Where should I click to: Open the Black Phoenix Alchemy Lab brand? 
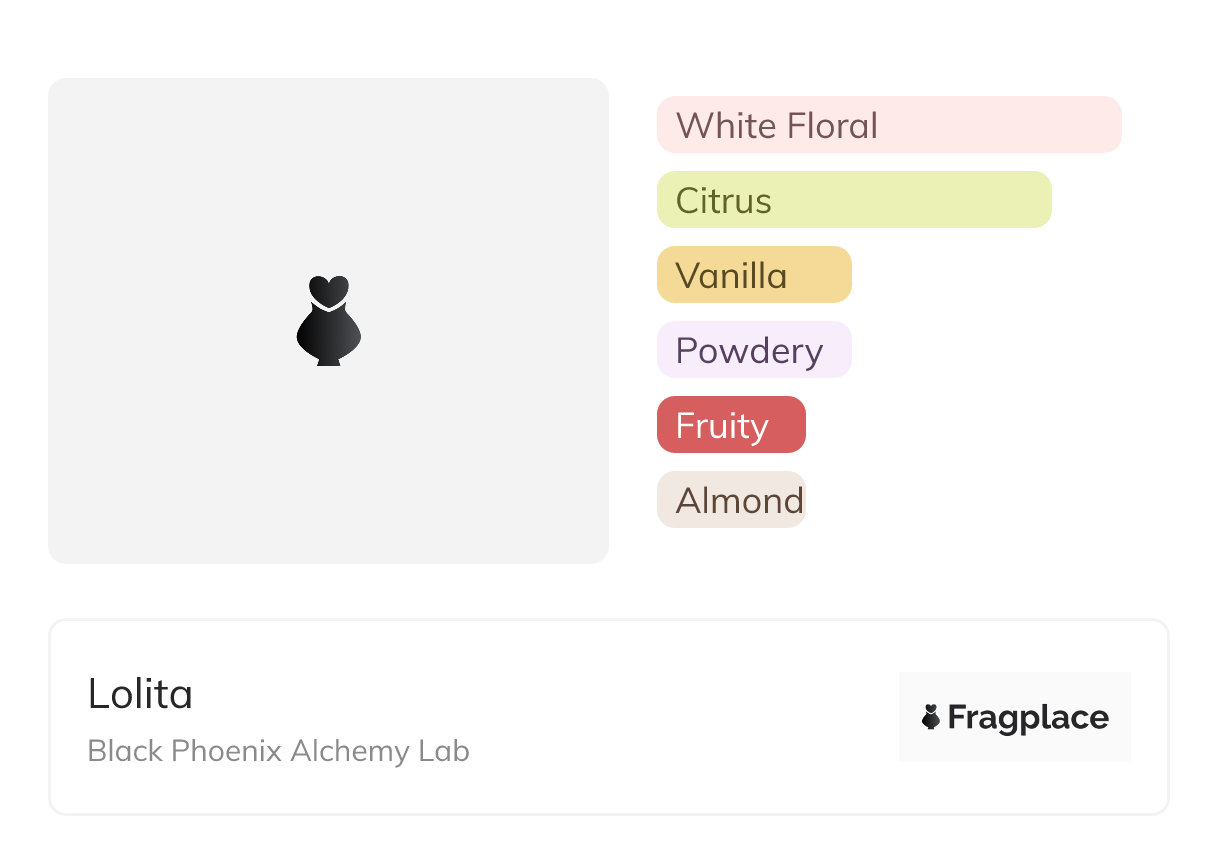tap(278, 751)
